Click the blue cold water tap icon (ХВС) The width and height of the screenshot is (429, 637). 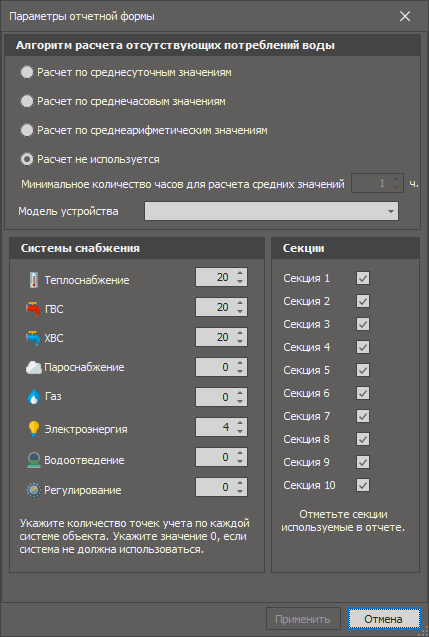pyautogui.click(x=33, y=338)
